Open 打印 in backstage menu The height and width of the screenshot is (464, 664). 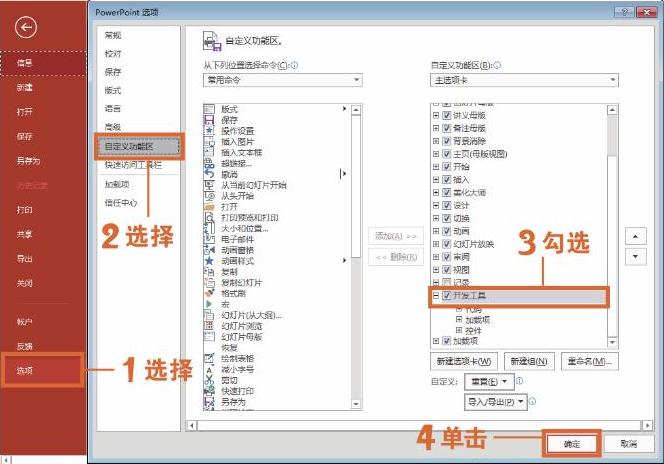coord(25,210)
